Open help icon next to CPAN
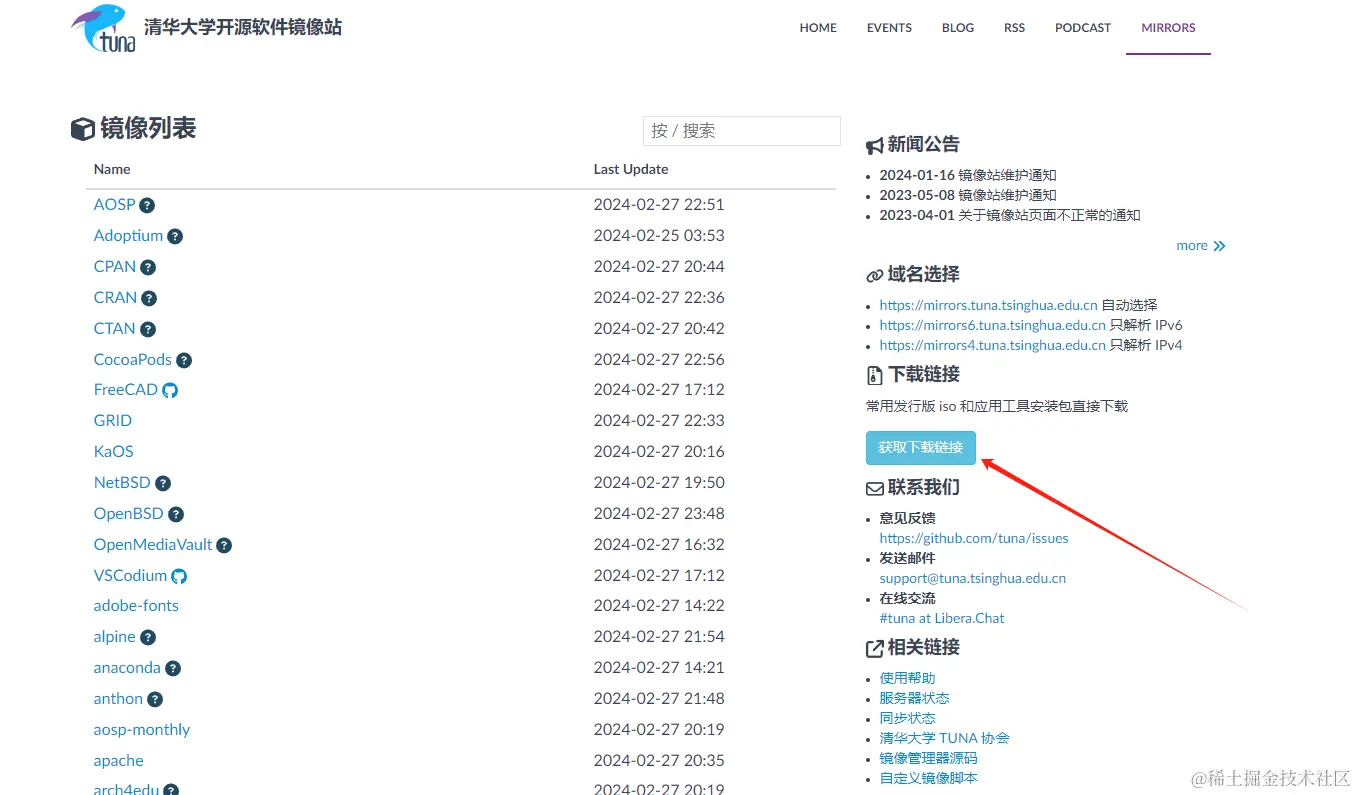Screen dimensions: 1357x795 [148, 267]
